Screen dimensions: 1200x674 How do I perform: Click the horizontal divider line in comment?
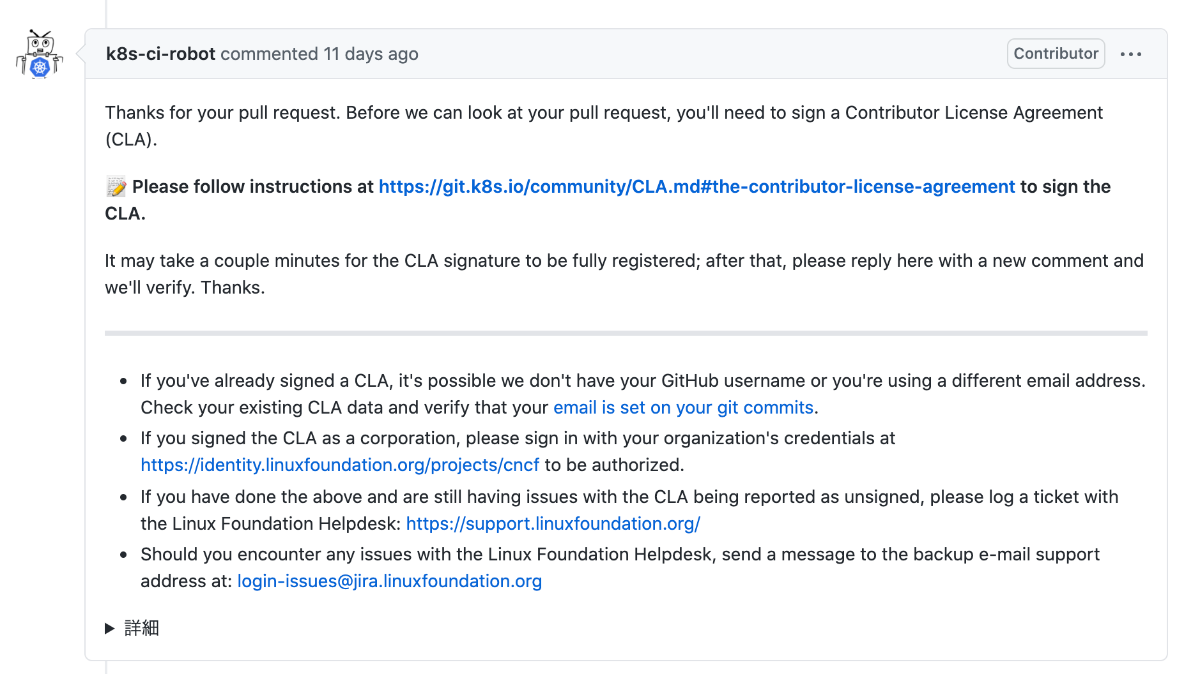[x=626, y=333]
